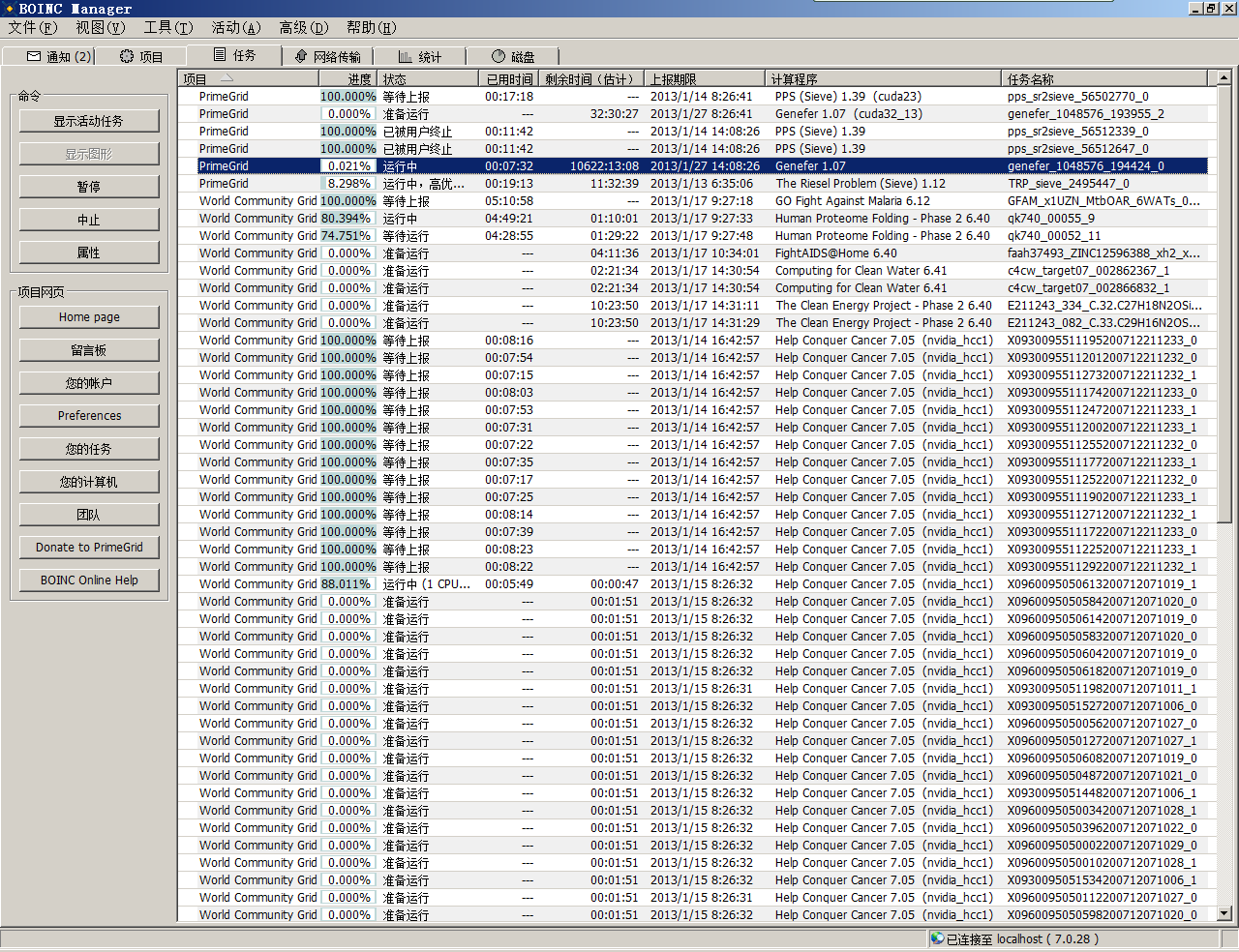Screen dimensions: 1239x952
Task: Open the 工具(T) menu
Action: tap(168, 28)
